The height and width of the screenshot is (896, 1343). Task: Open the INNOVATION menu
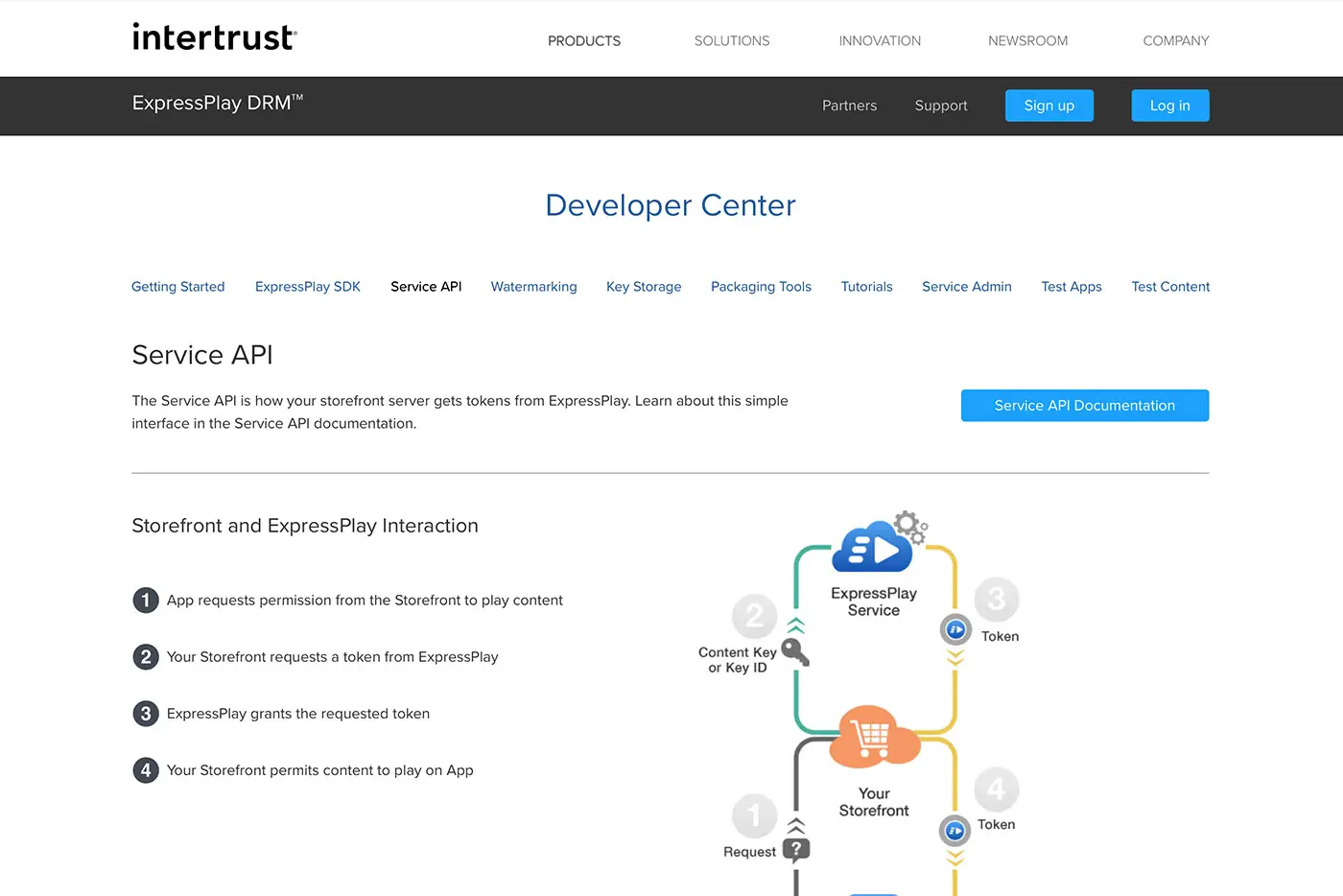(x=880, y=41)
